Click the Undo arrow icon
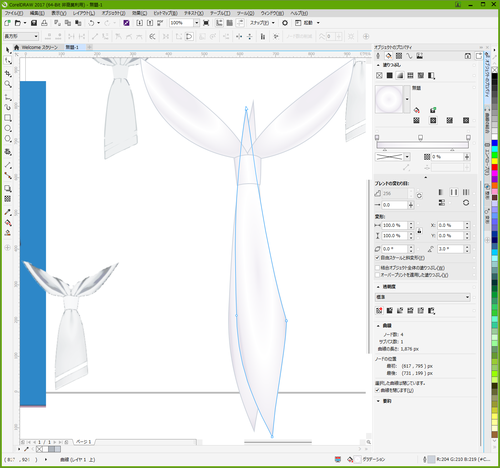Screen dimensions: 500x468 [x=91, y=23]
